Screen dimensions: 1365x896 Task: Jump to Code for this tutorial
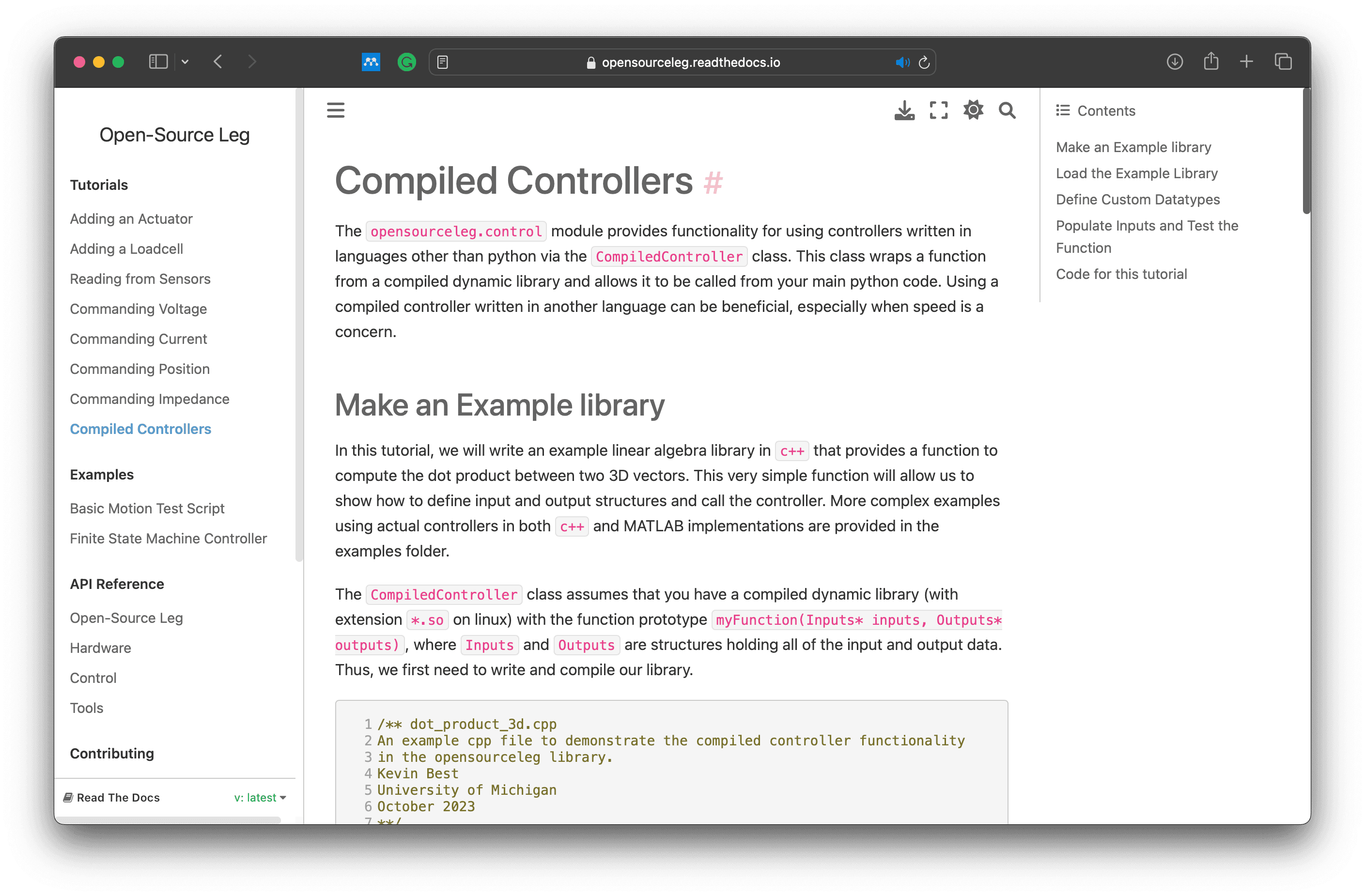[x=1121, y=274]
